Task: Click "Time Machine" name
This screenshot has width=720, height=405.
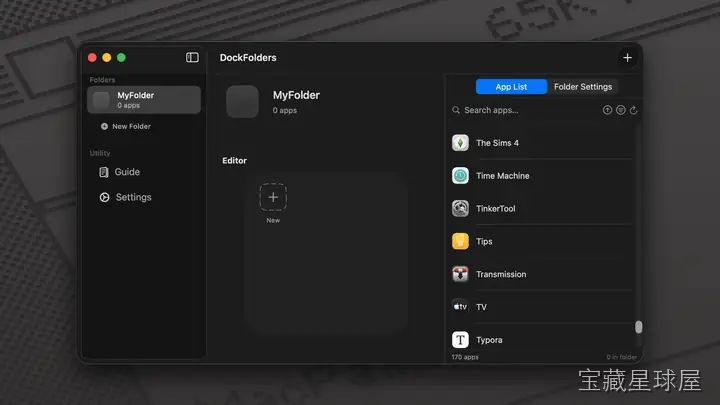Action: 503,176
